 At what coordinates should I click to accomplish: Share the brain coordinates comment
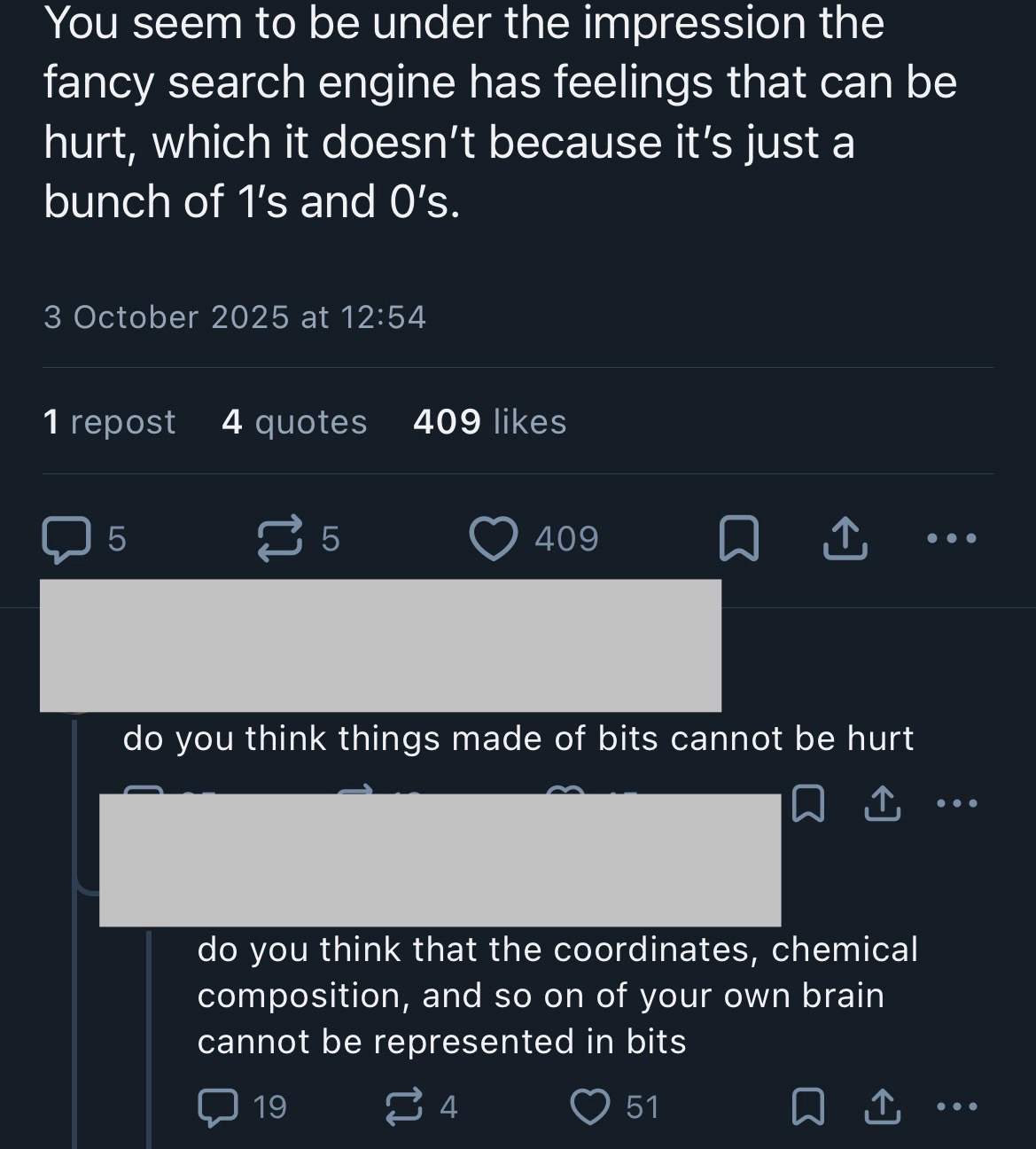click(x=881, y=1107)
